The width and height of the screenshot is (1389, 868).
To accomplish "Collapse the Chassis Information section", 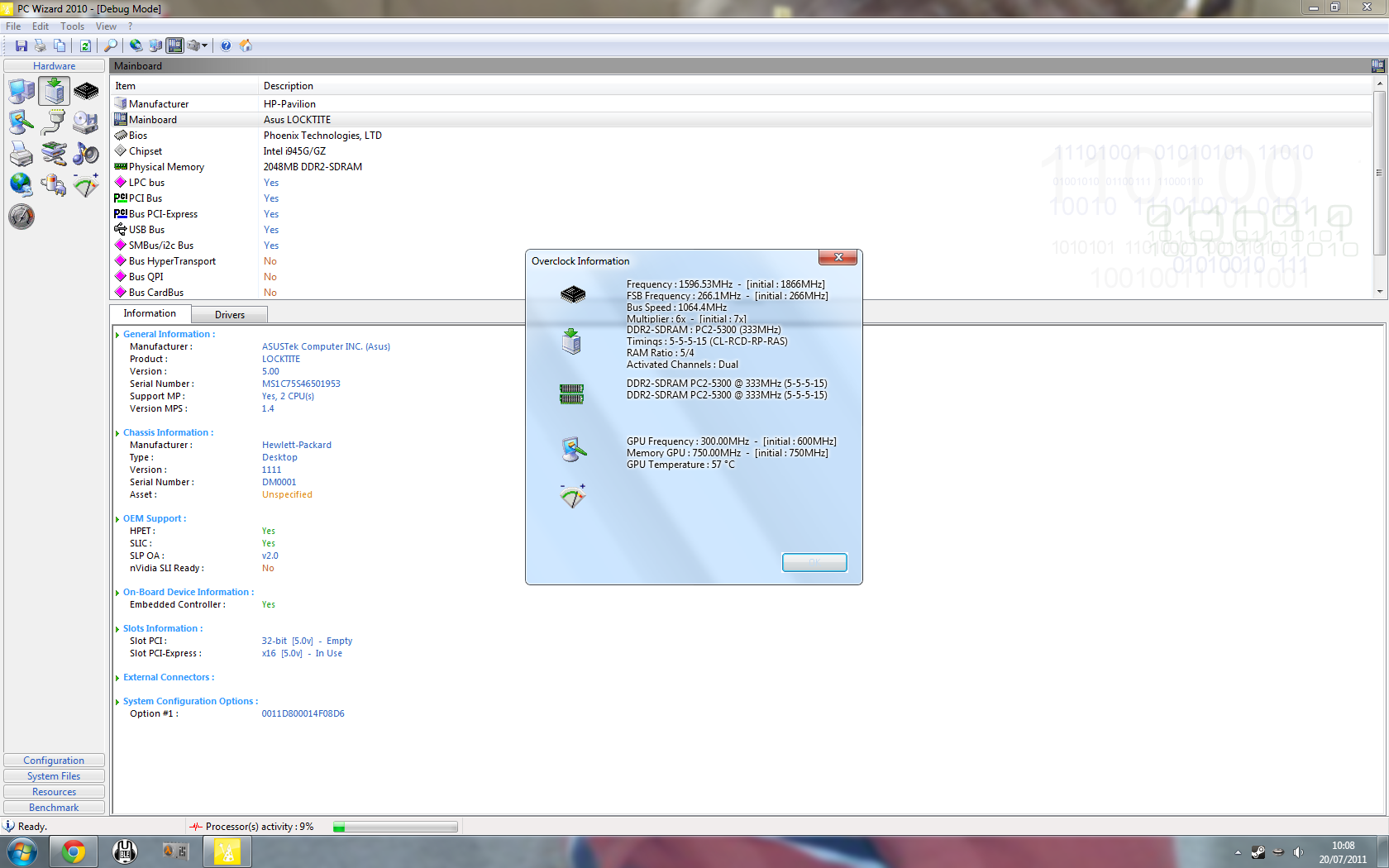I will (117, 433).
